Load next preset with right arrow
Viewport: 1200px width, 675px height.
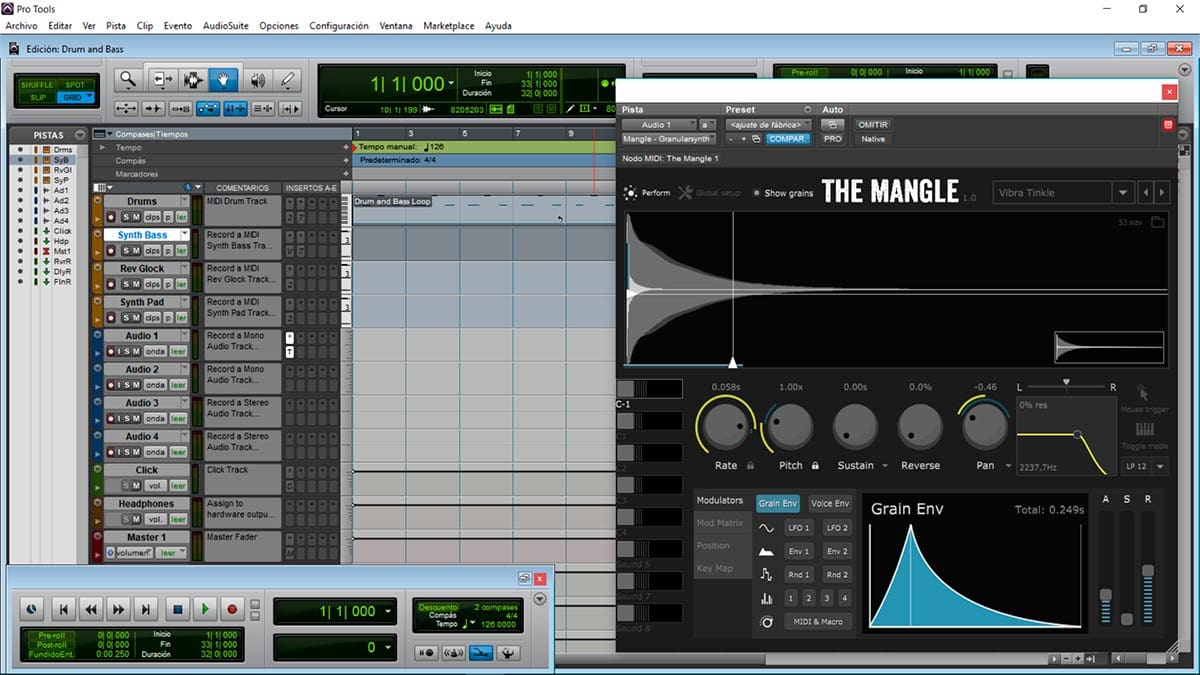click(x=1161, y=192)
